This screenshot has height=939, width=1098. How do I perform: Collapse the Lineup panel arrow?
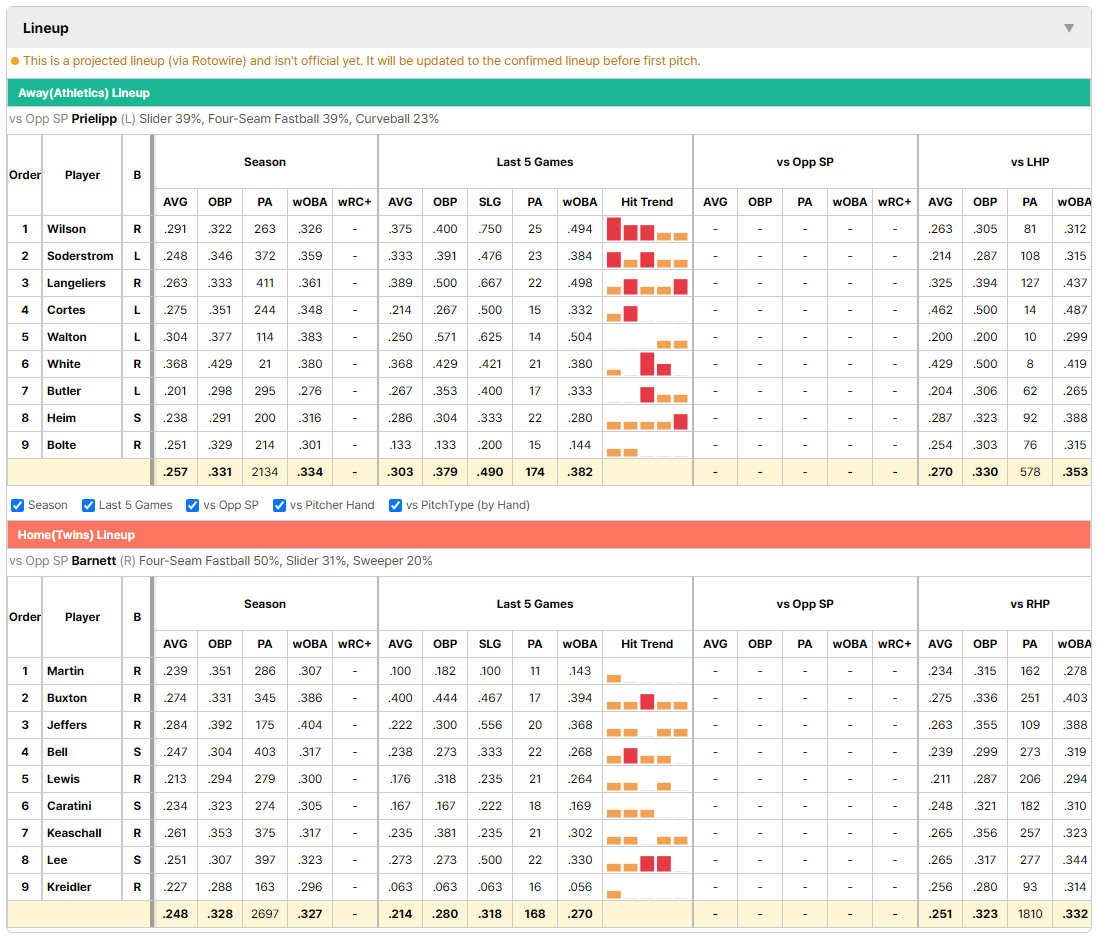coord(1069,28)
